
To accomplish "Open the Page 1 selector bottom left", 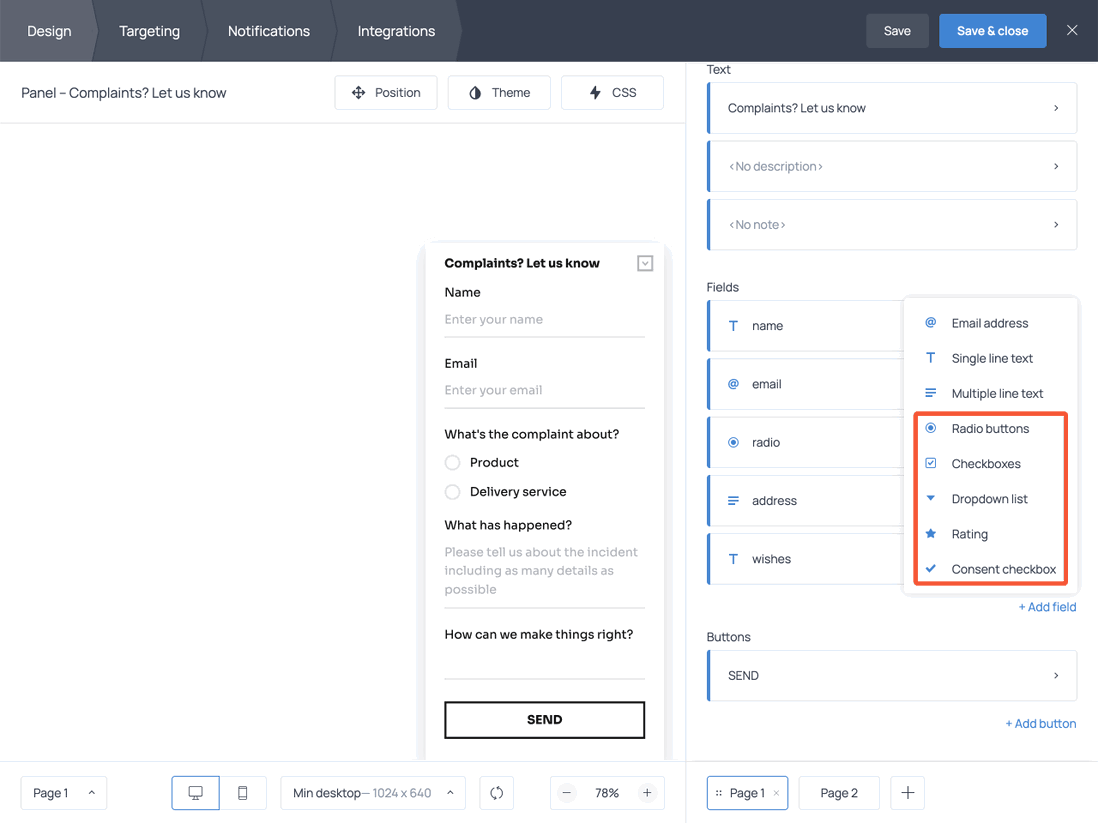I will 63,792.
